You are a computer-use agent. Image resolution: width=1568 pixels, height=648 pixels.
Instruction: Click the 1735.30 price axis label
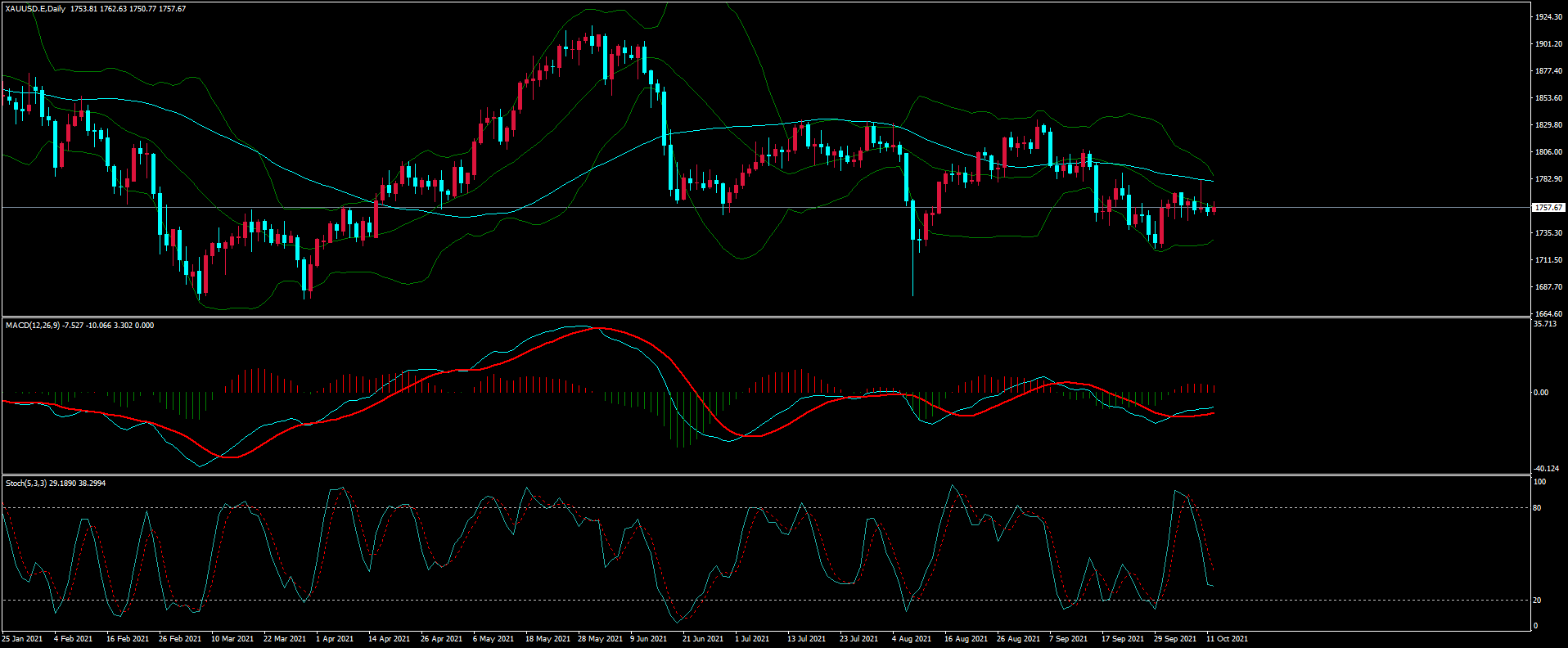click(1548, 233)
